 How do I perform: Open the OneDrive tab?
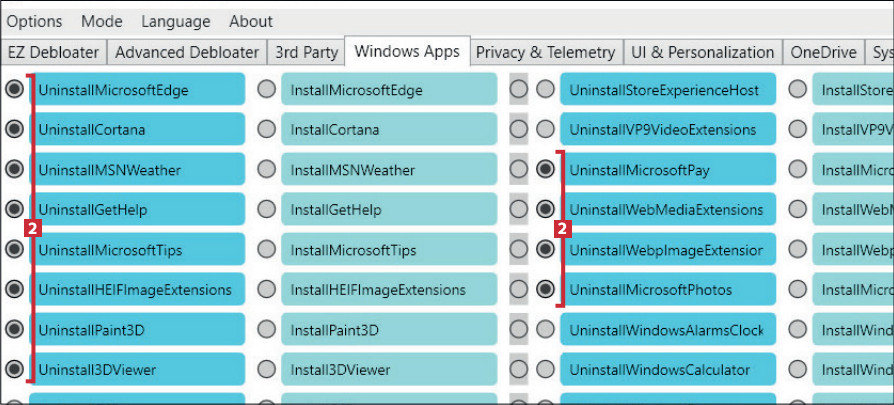(825, 52)
